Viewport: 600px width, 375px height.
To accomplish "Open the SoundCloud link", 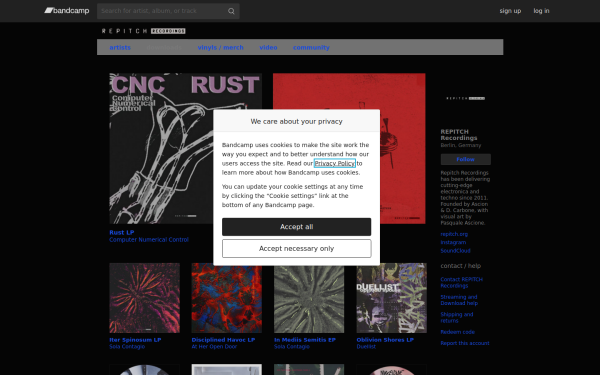I will (x=455, y=251).
